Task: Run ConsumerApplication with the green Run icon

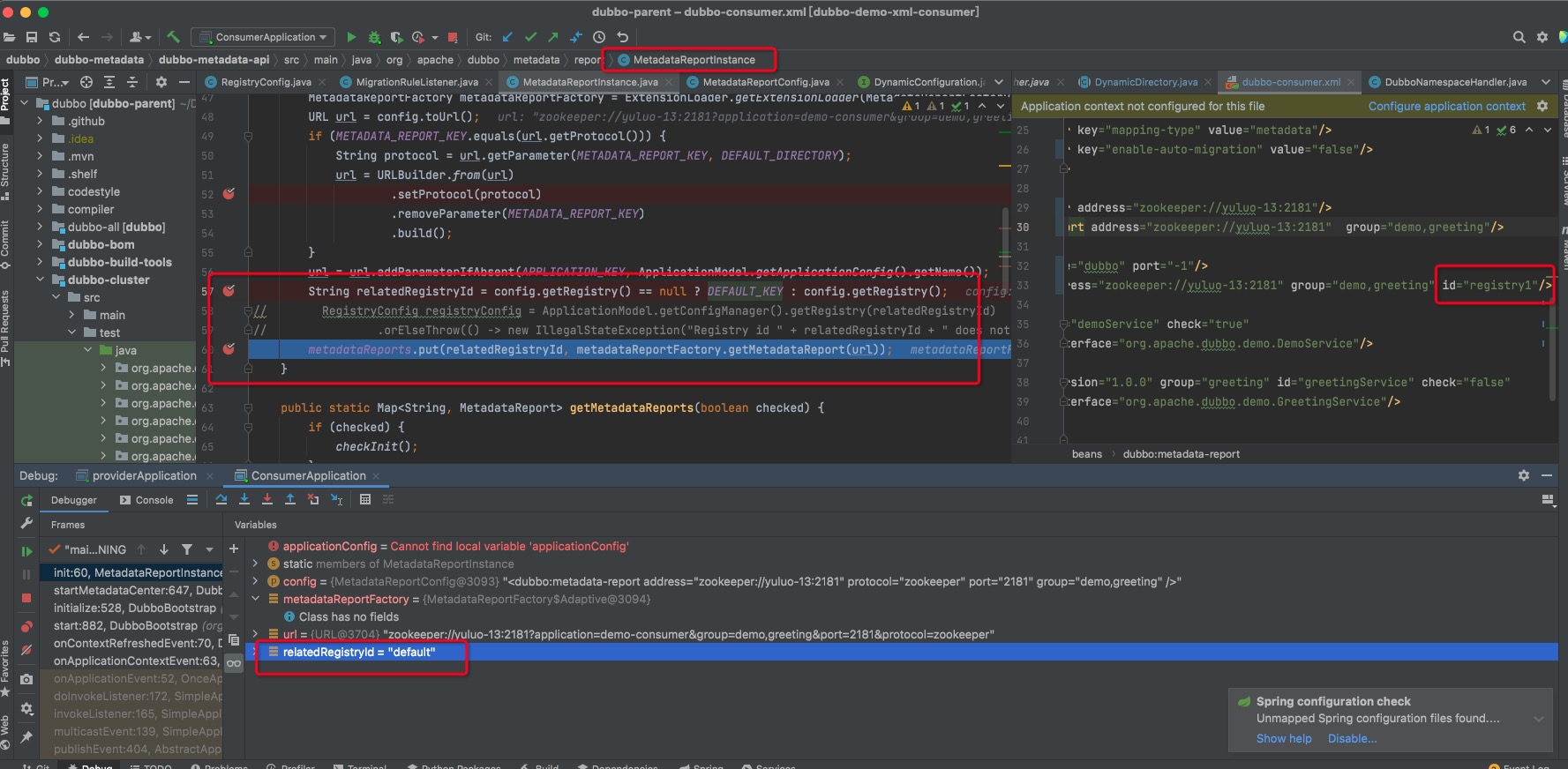Action: click(351, 37)
